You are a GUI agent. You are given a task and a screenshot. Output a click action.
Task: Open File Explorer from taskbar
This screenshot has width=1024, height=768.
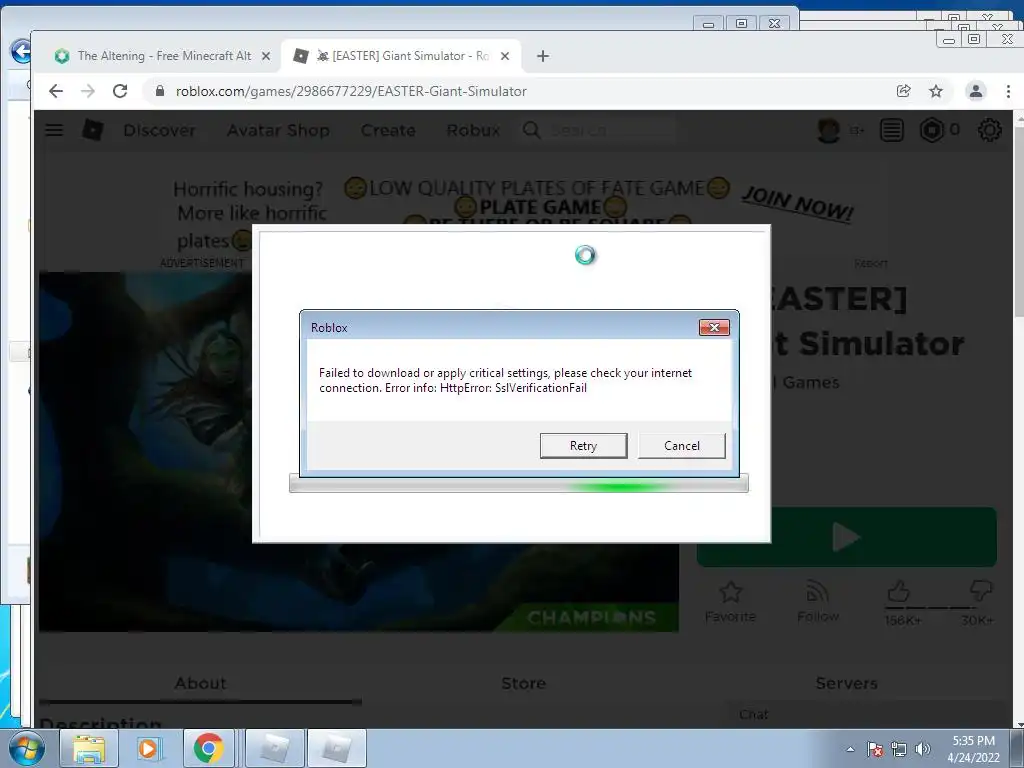pyautogui.click(x=89, y=748)
